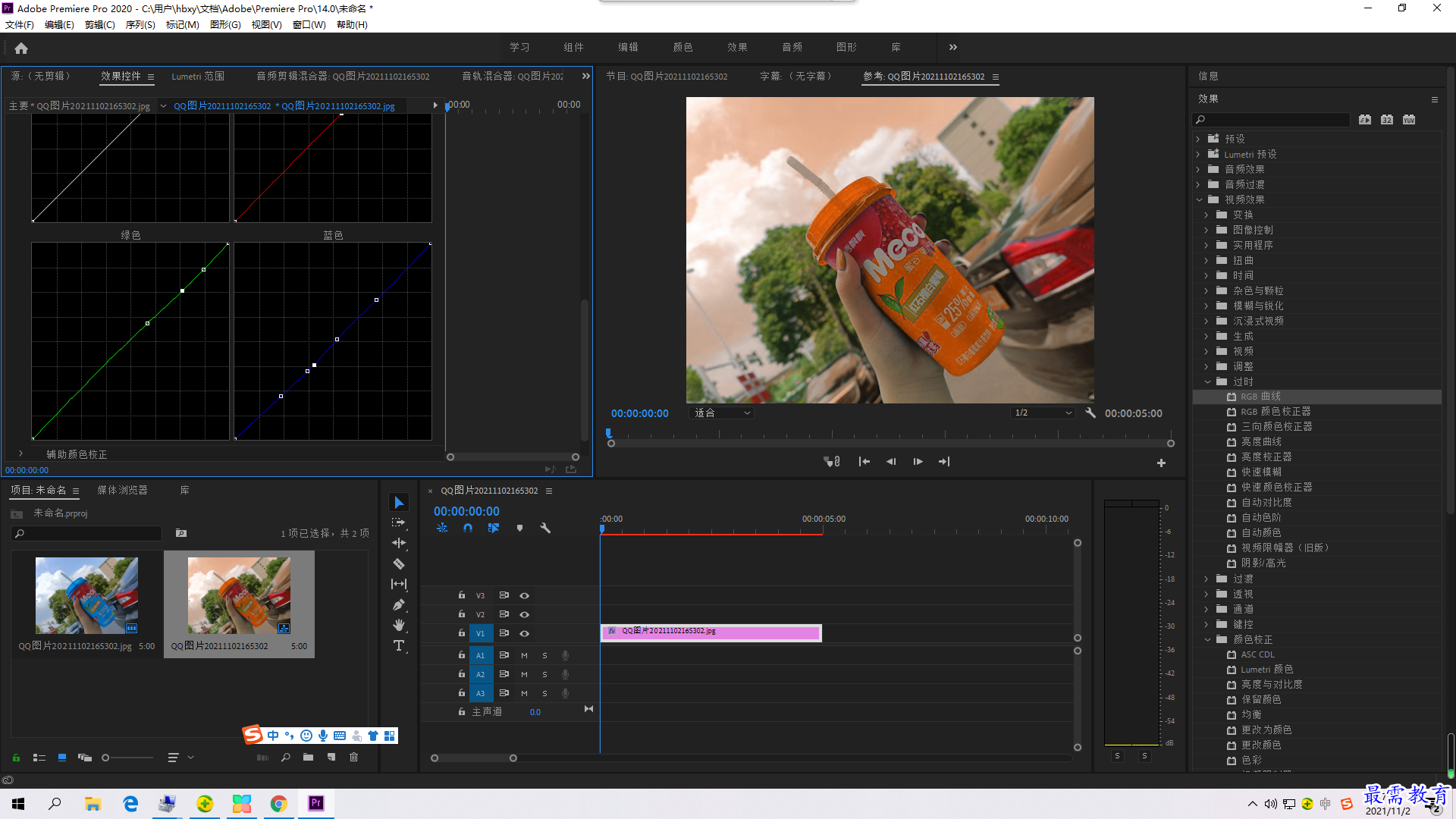The height and width of the screenshot is (819, 1456).
Task: Switch to 媒体浏览器 tab
Action: click(x=122, y=491)
